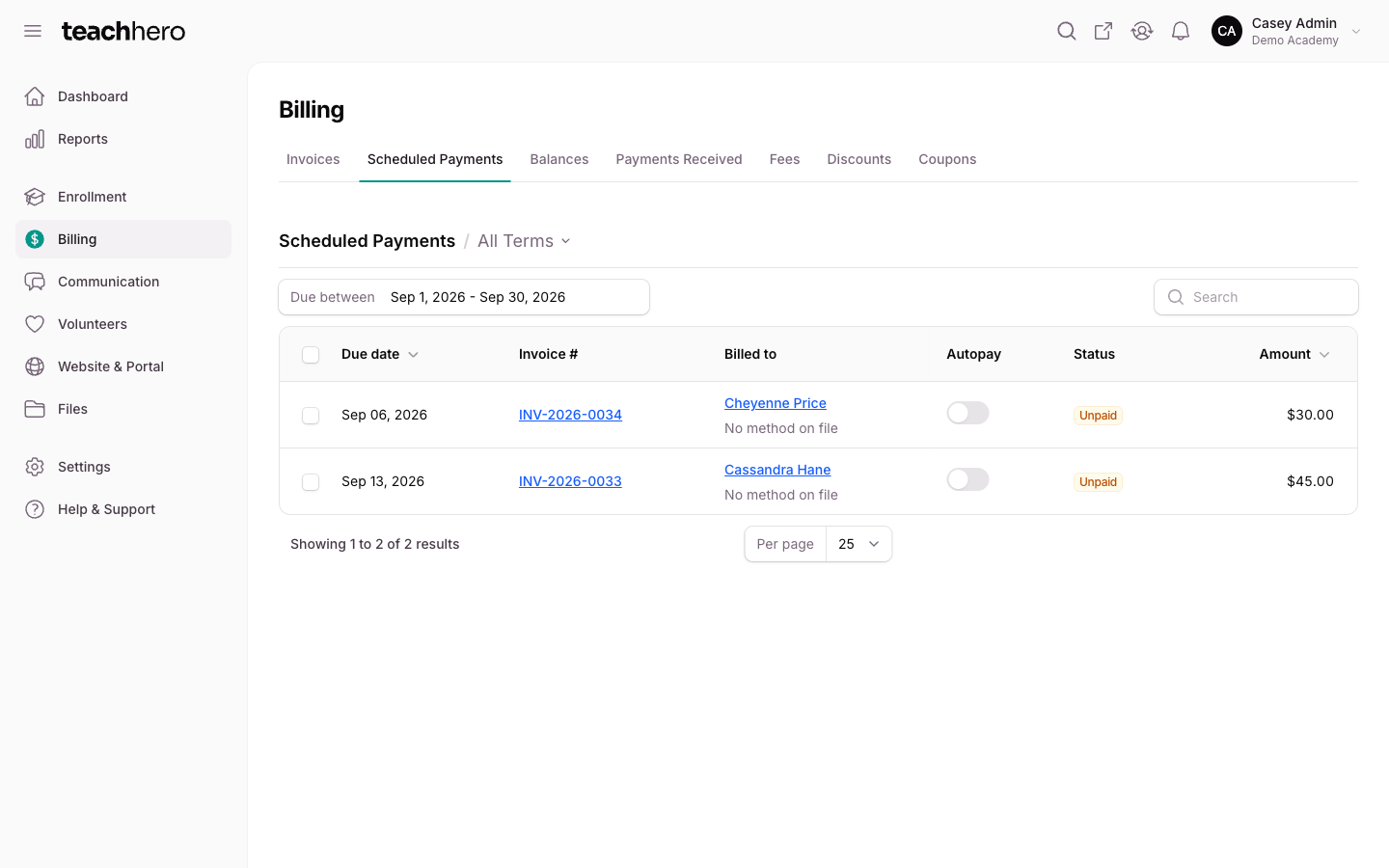Enable autopay for Cassandra Hane
The image size is (1389, 868).
pyautogui.click(x=967, y=479)
